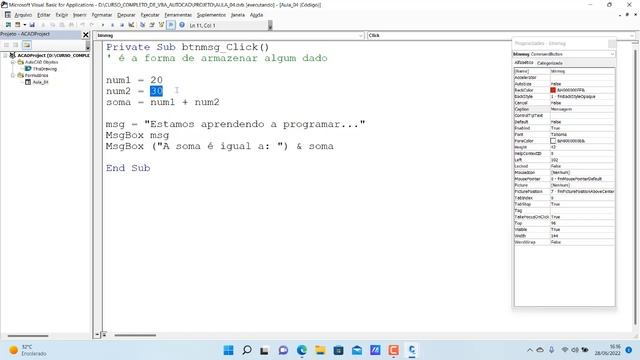This screenshot has height=360, width=640.
Task: Open Microsoft Store from the taskbar
Action: coord(338,350)
